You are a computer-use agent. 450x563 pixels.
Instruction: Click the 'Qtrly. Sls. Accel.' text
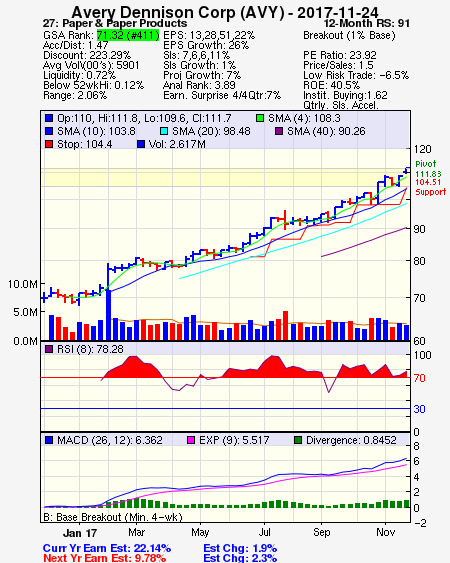coord(341,105)
